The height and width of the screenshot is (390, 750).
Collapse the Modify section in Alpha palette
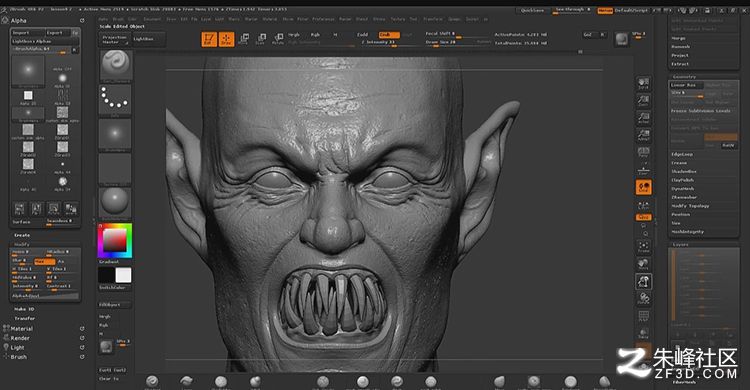(21, 244)
